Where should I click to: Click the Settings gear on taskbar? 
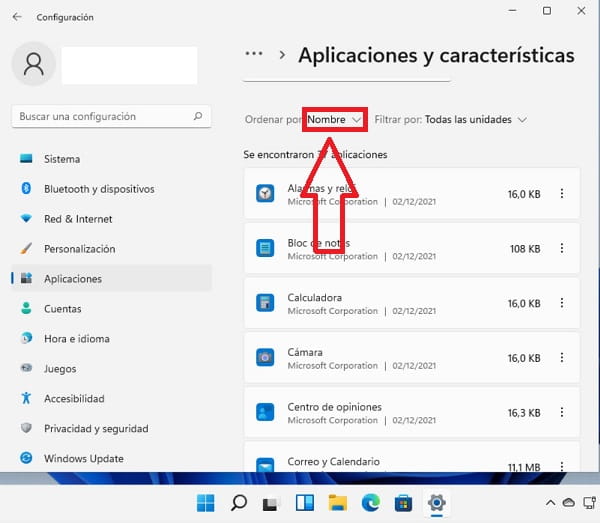tap(437, 503)
